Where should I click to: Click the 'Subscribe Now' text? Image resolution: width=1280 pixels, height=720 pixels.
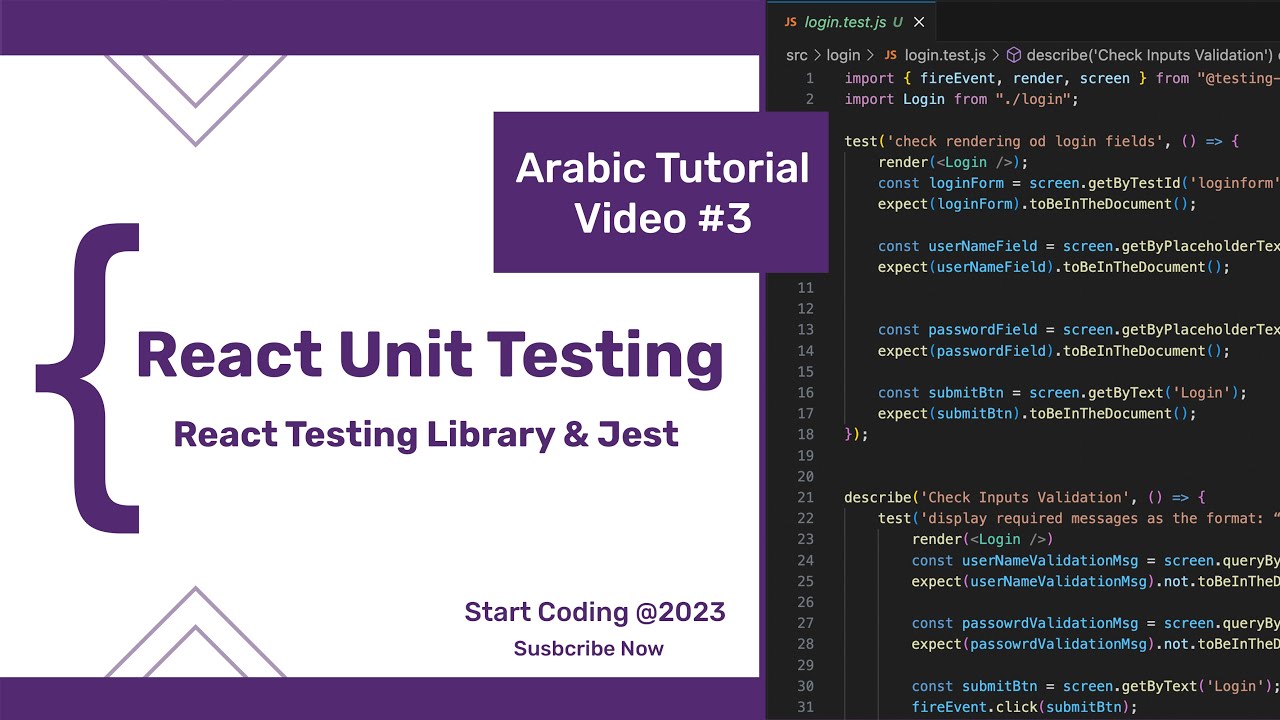coord(589,648)
